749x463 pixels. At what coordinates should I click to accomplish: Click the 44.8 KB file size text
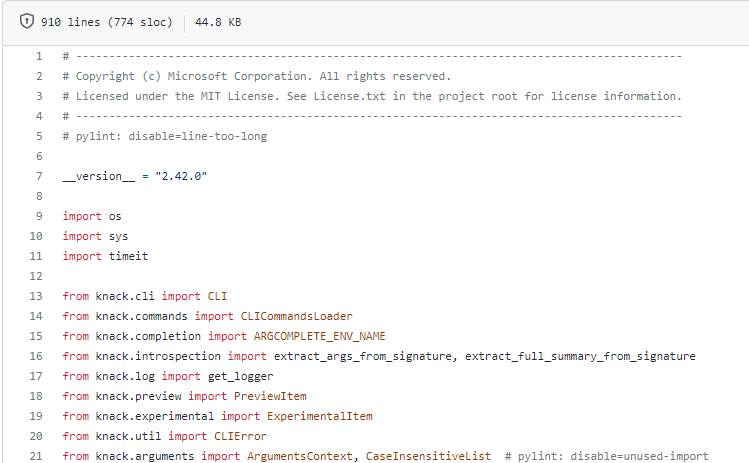point(217,22)
